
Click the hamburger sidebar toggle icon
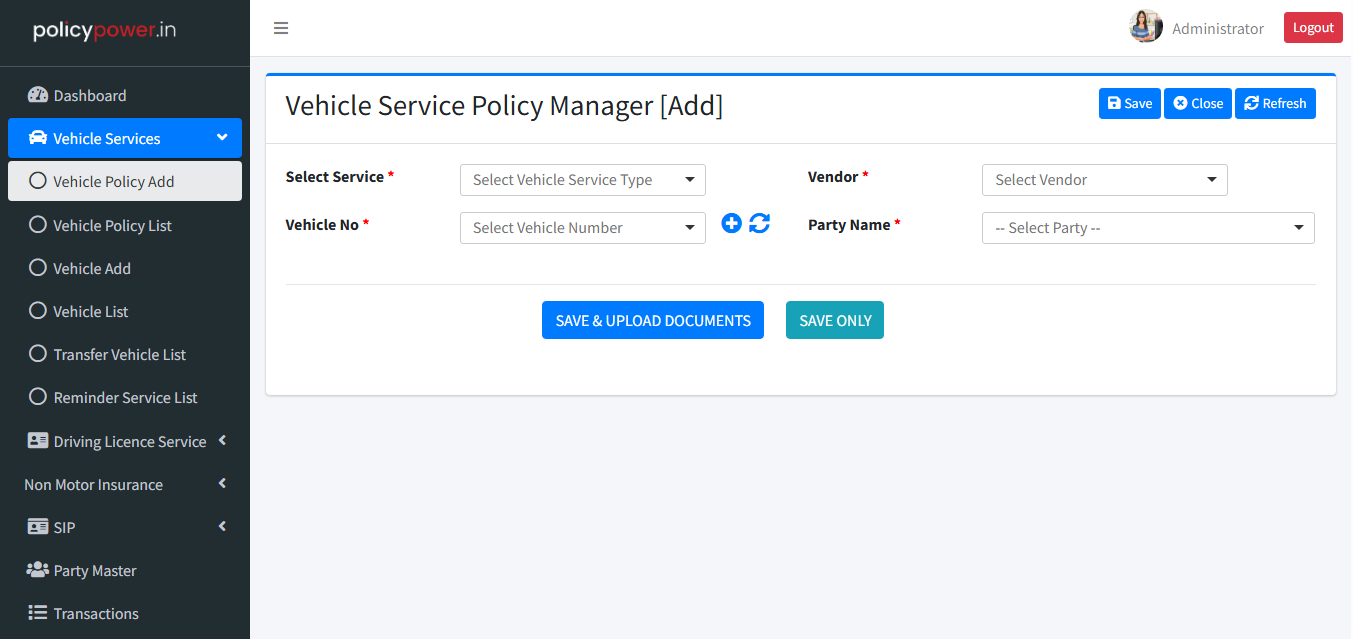[x=281, y=28]
